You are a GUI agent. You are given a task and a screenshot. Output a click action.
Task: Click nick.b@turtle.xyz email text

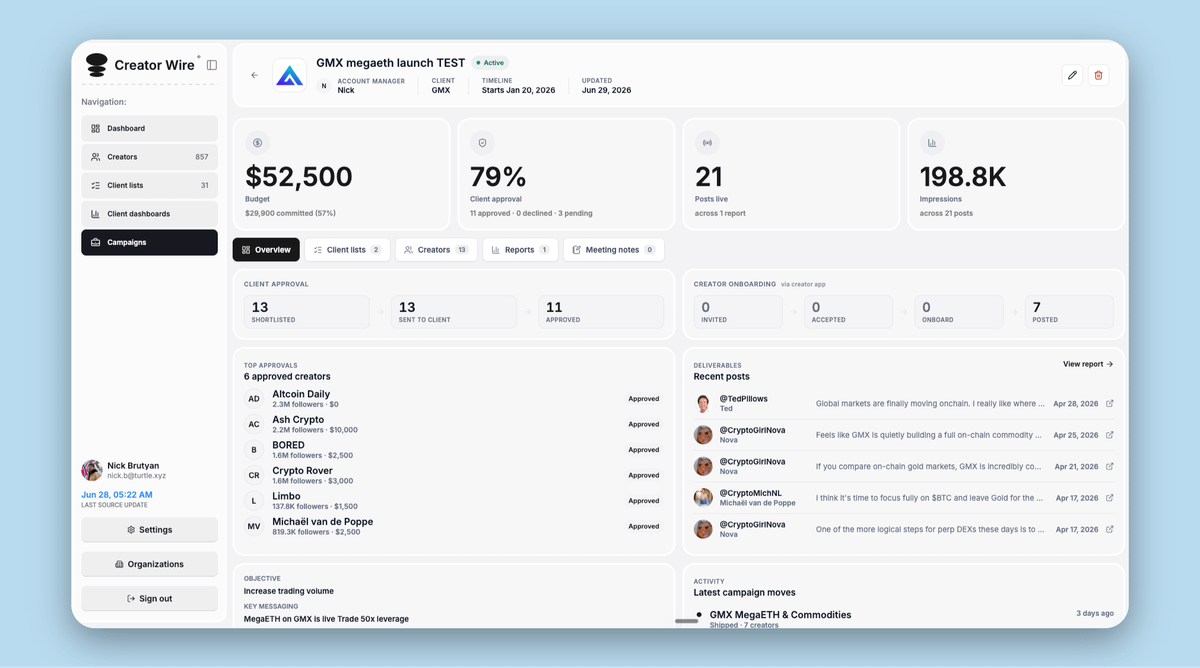click(137, 476)
